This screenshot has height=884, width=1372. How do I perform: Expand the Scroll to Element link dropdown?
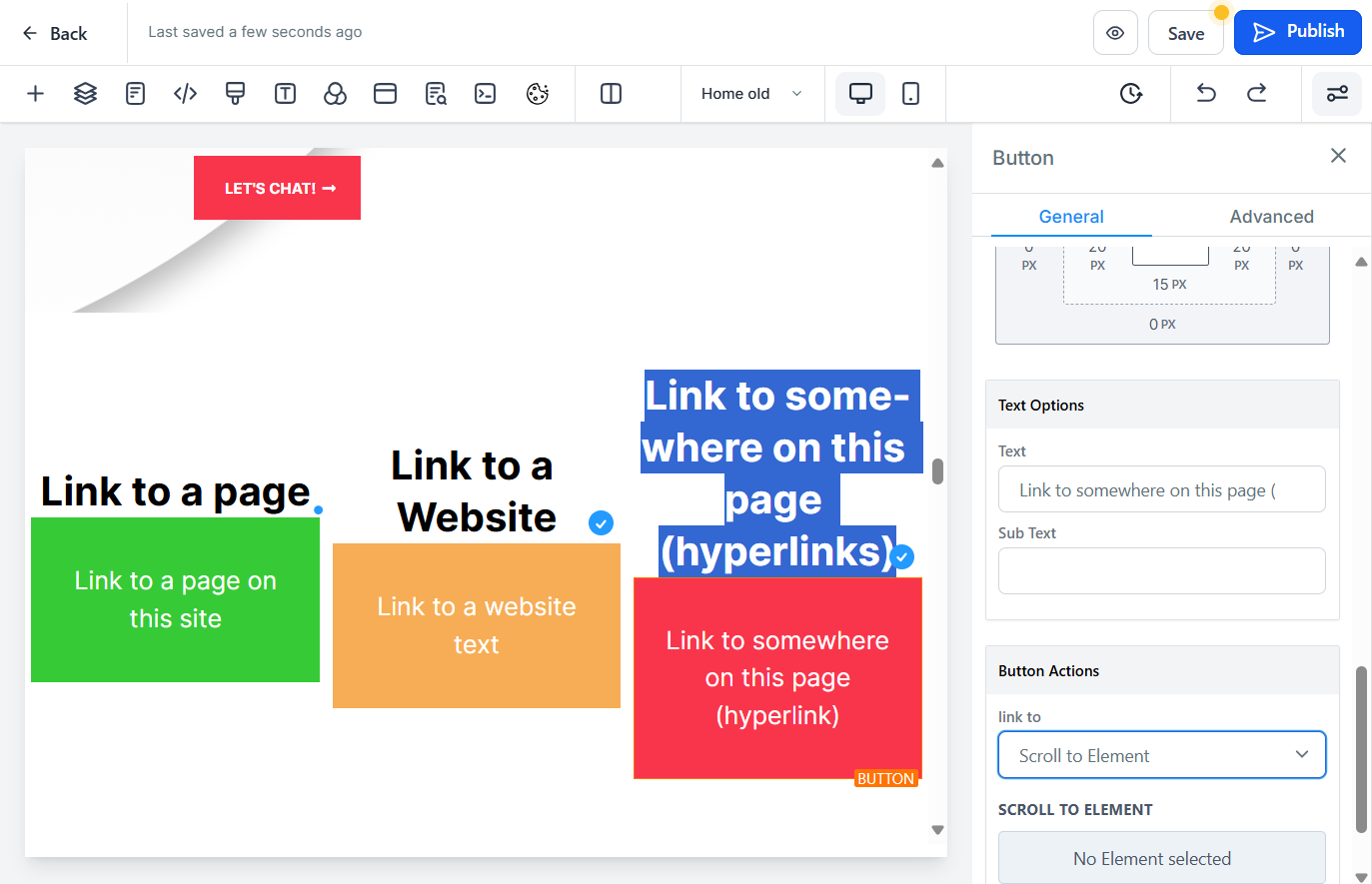[1161, 755]
